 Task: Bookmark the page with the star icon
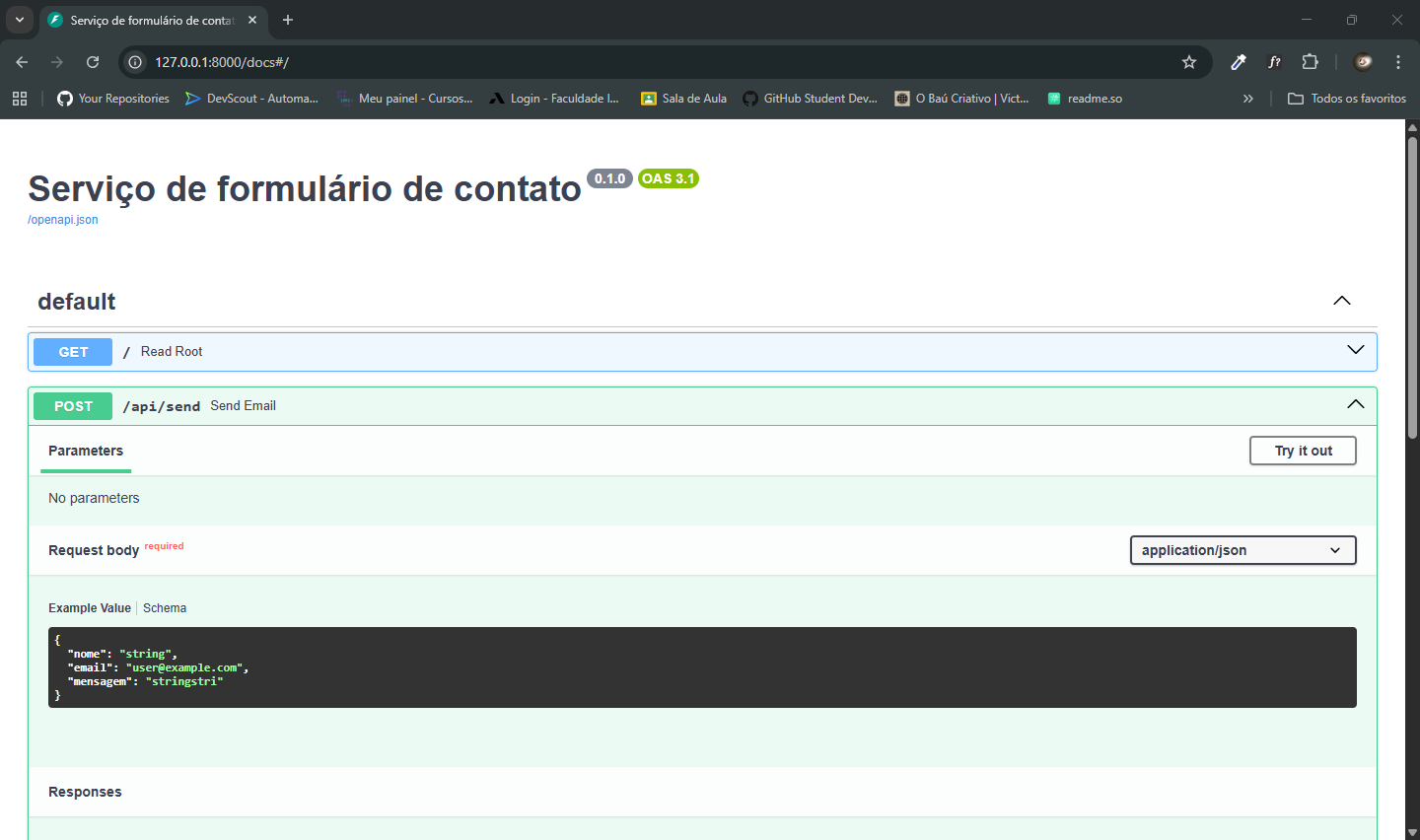[1188, 61]
